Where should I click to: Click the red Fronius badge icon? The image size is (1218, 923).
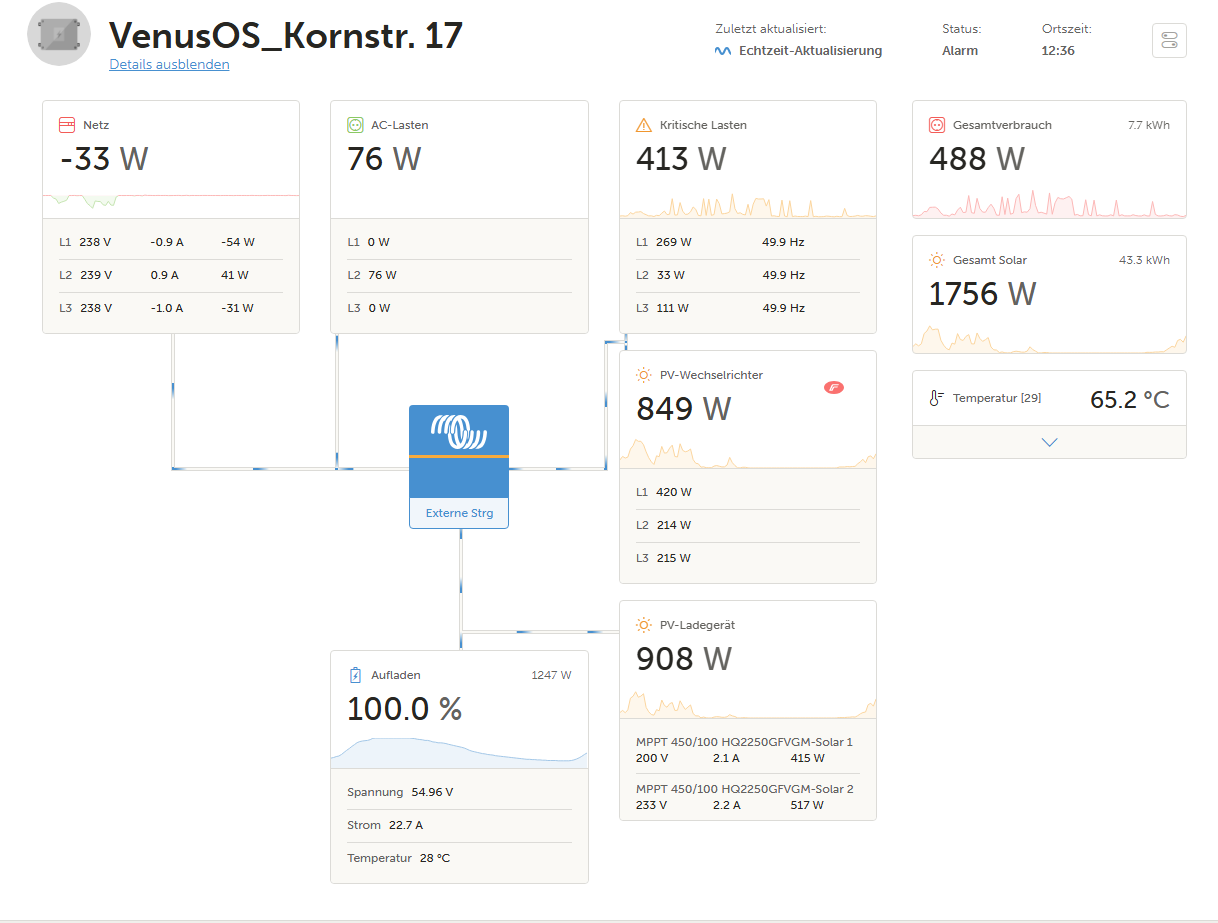point(834,387)
